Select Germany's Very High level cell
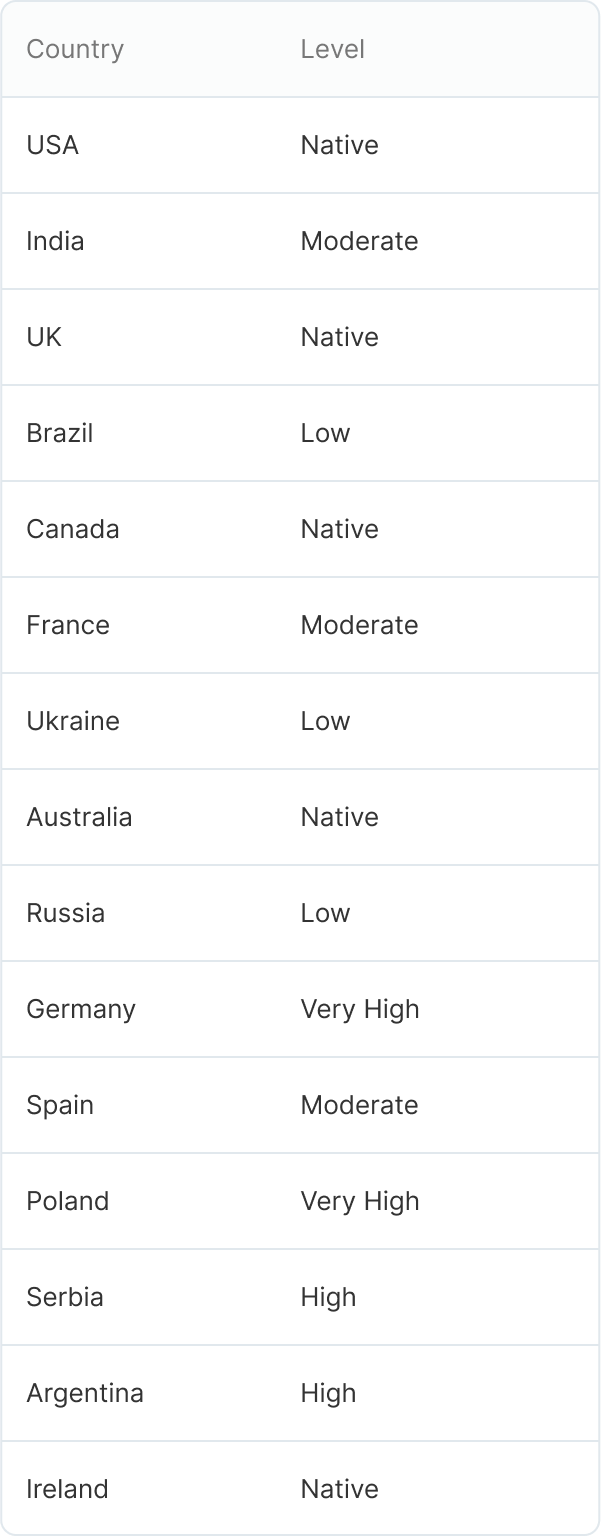Image resolution: width=601 pixels, height=1536 pixels. pos(360,1009)
